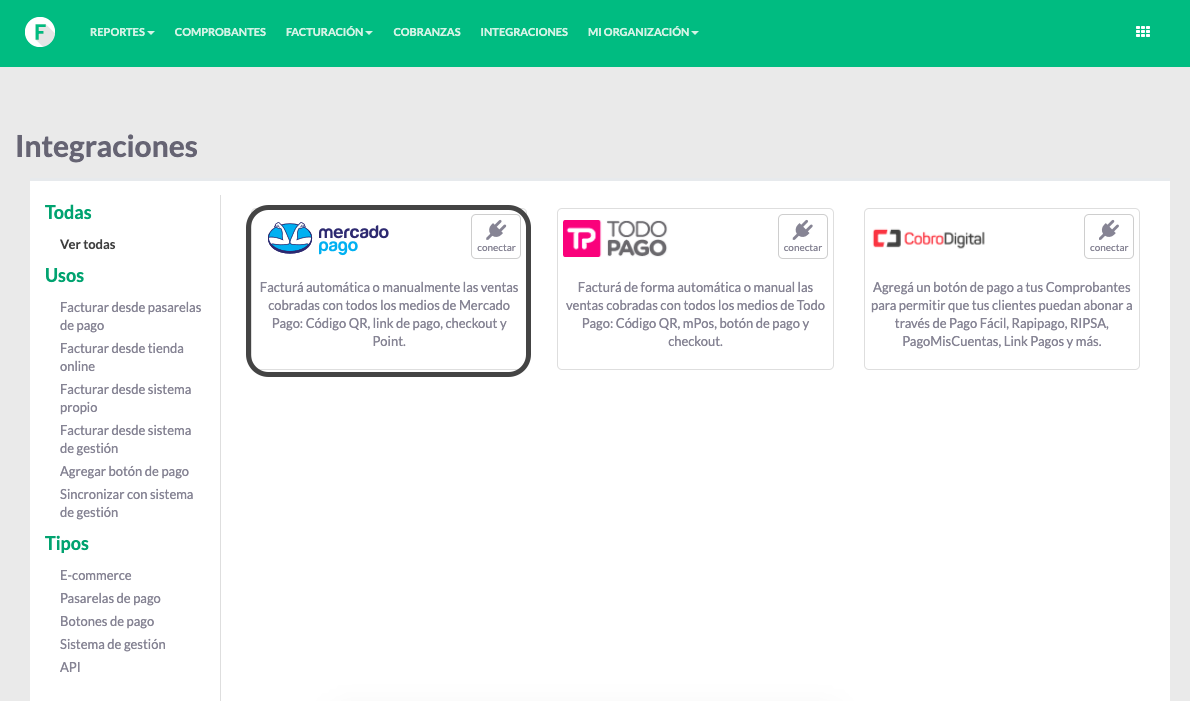Filter by API type

click(70, 667)
